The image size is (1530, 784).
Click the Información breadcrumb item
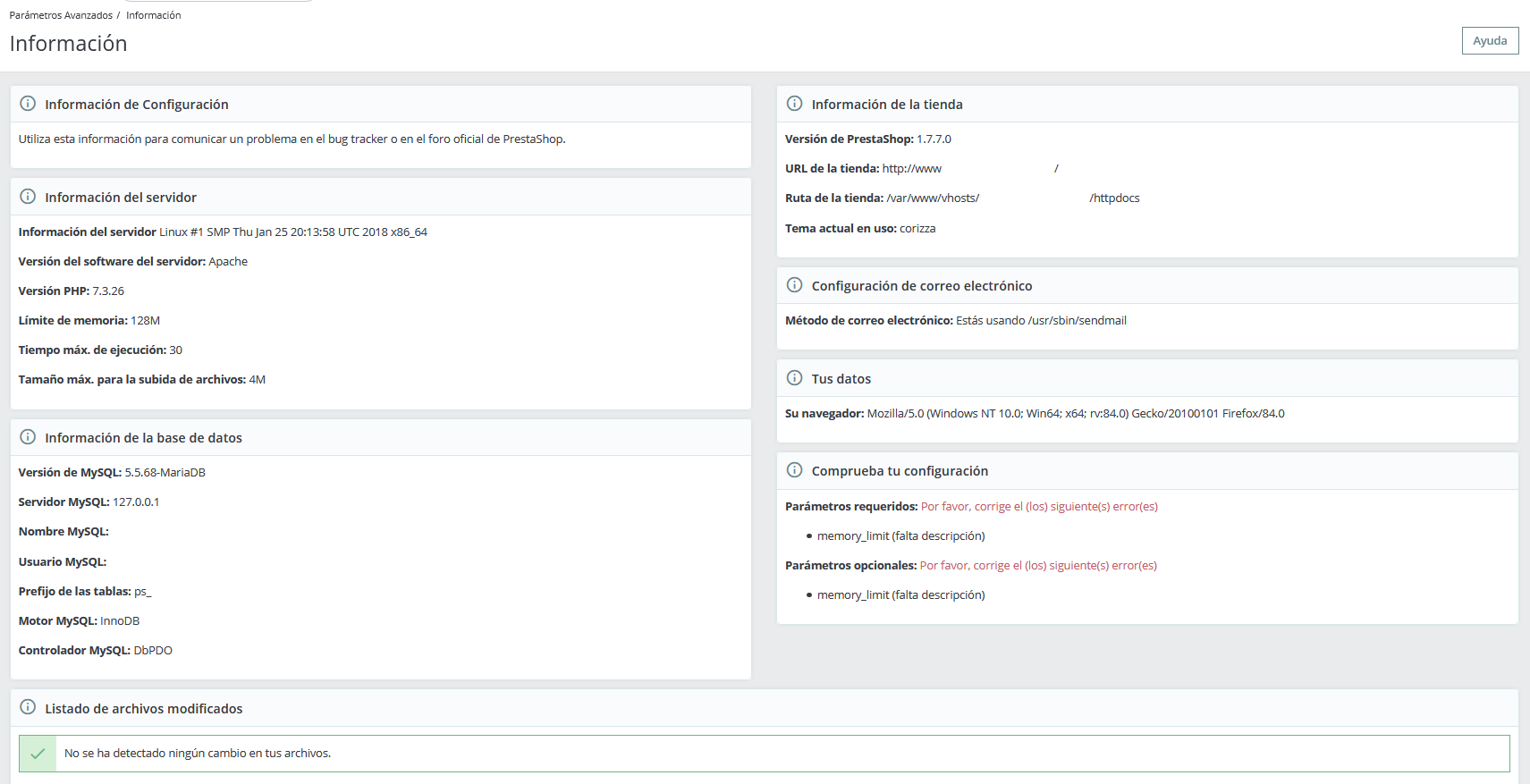pyautogui.click(x=153, y=15)
